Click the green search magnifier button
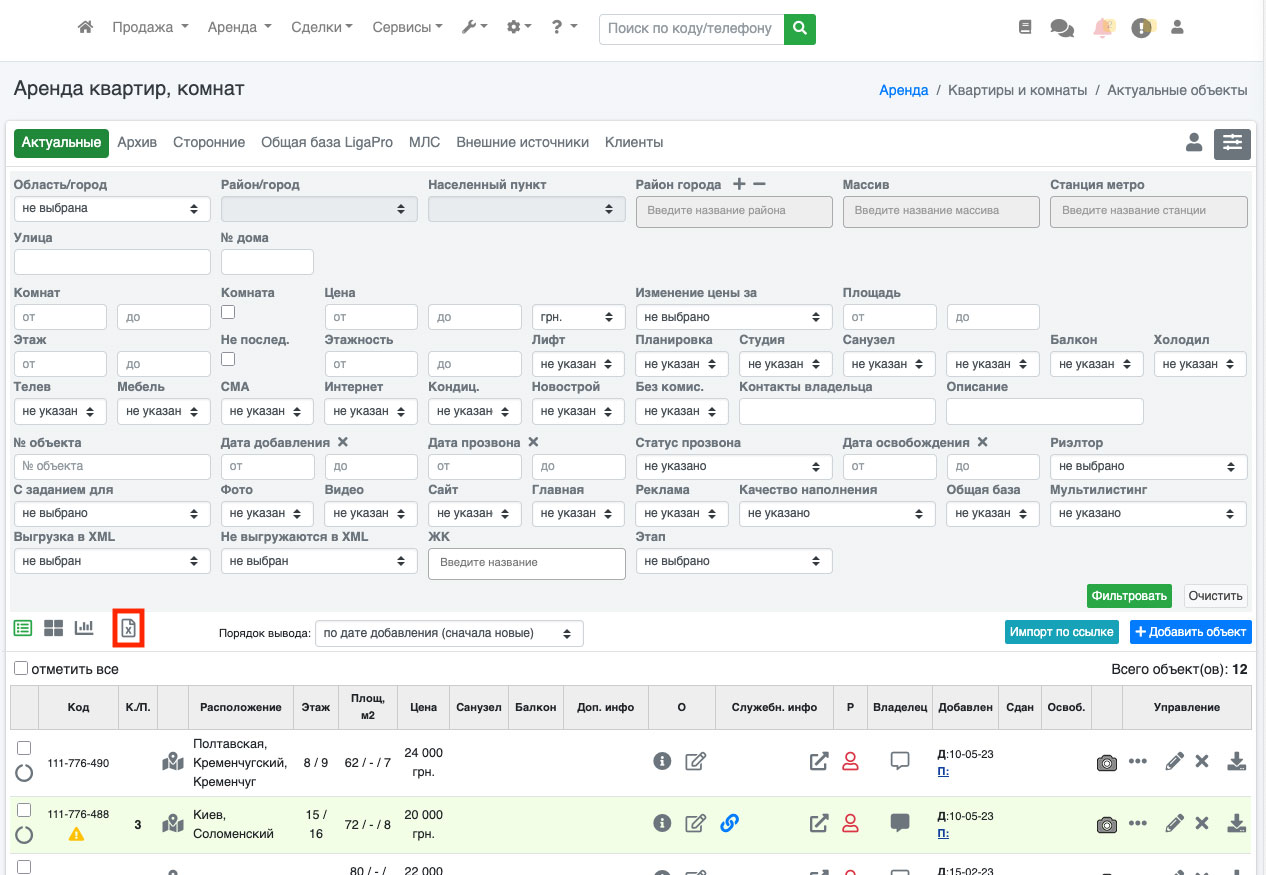The height and width of the screenshot is (875, 1266). tap(799, 29)
